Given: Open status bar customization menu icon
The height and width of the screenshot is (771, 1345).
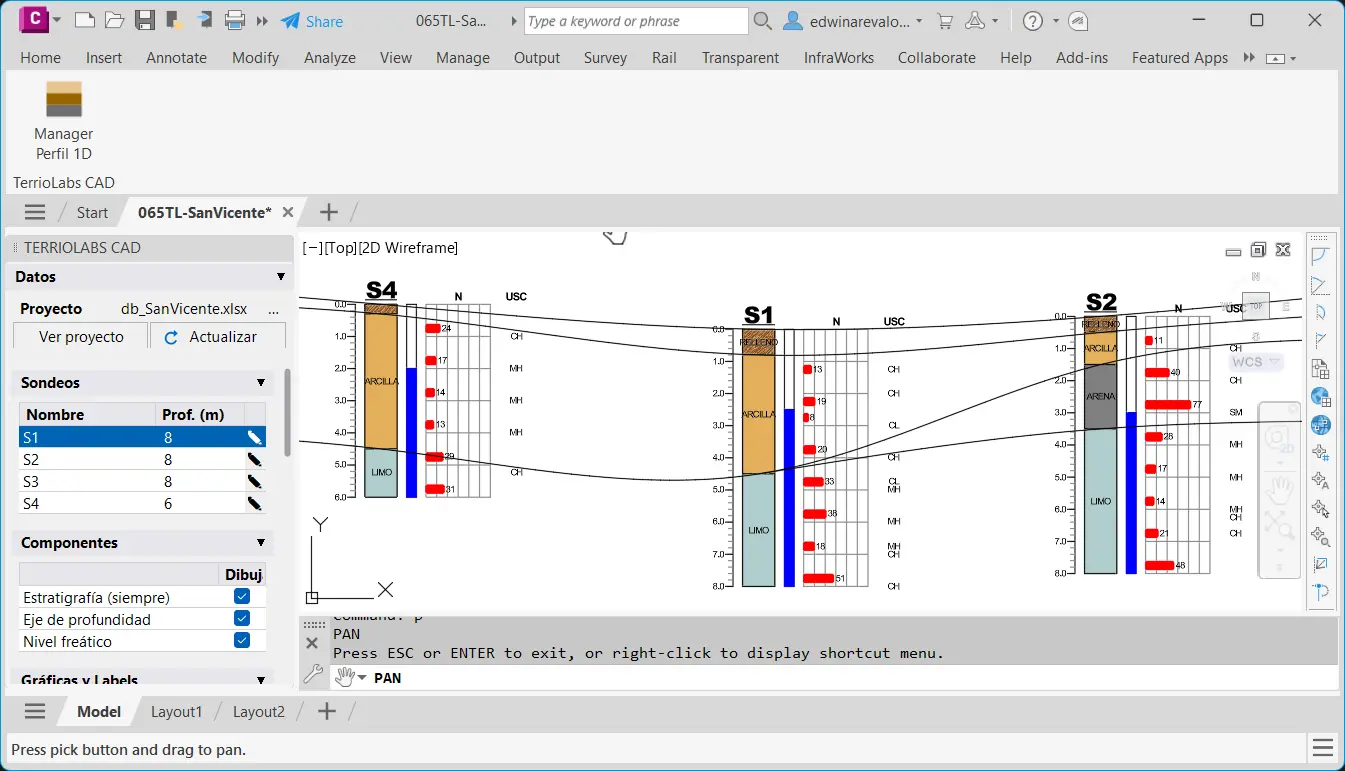Looking at the screenshot, I should pos(1323,748).
